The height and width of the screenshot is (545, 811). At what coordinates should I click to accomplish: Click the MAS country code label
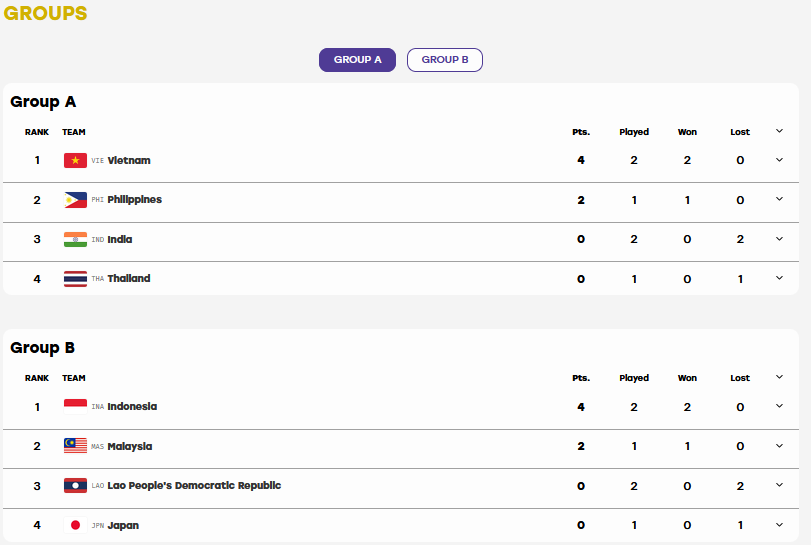coord(98,446)
